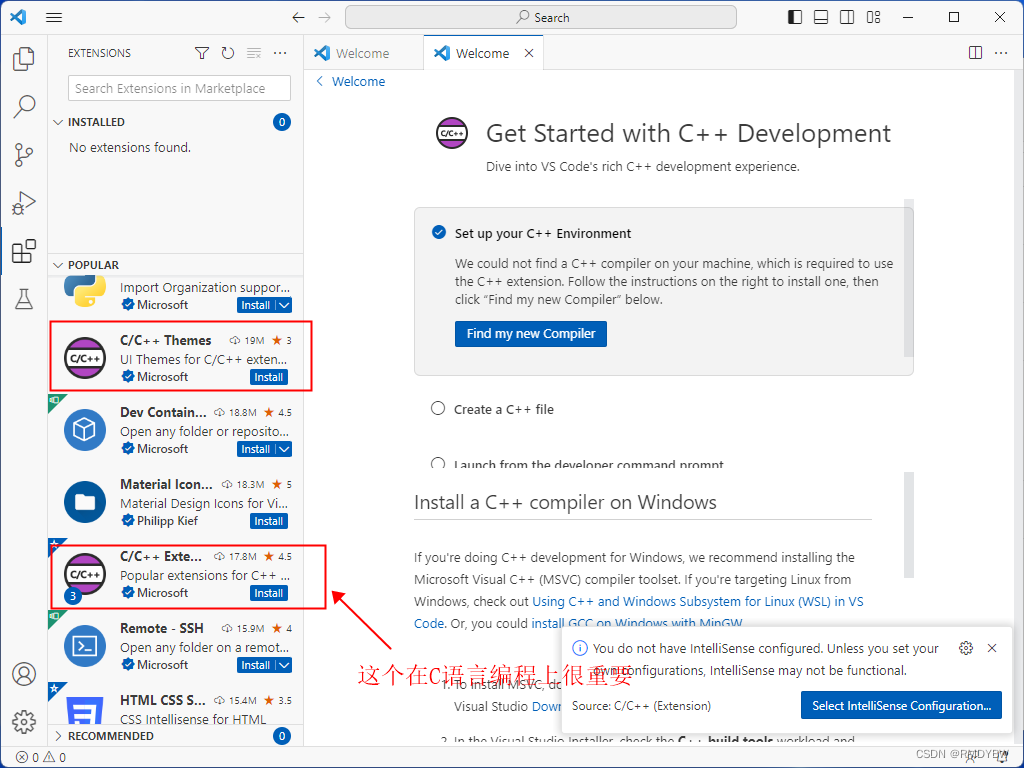The height and width of the screenshot is (768, 1024).
Task: Install the Dev Containers extension
Action: (x=255, y=449)
